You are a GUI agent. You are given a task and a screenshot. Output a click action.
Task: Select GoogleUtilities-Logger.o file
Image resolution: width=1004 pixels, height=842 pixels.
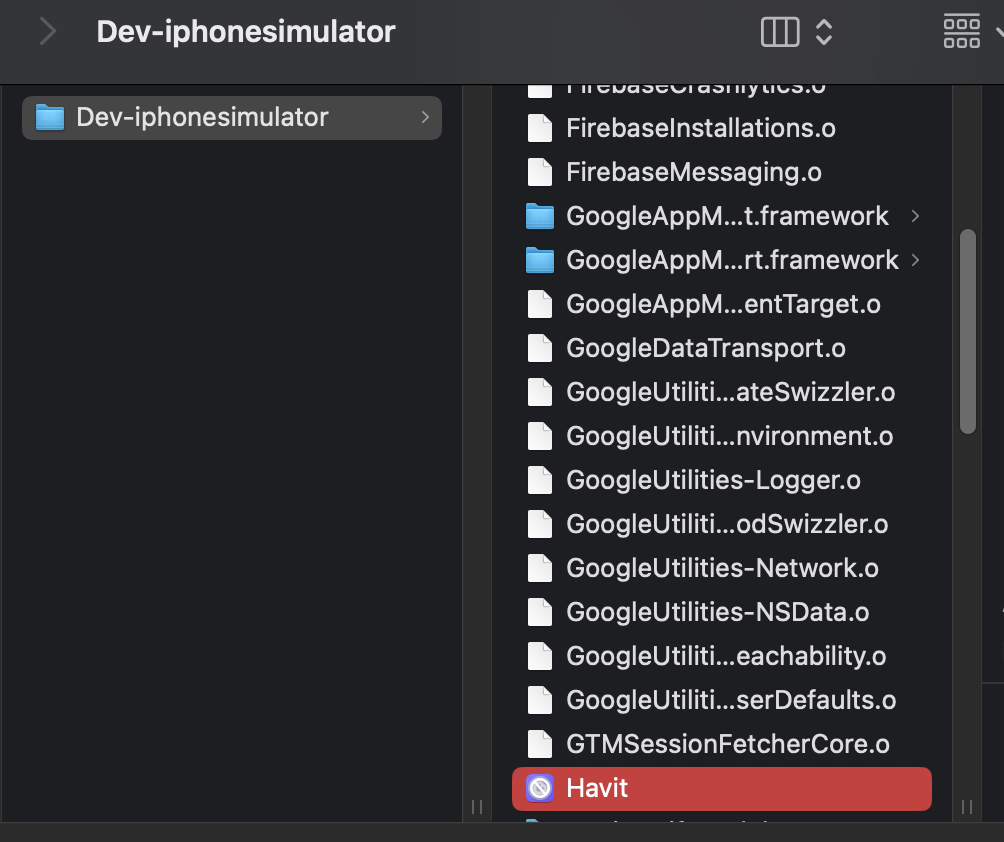[x=722, y=480]
